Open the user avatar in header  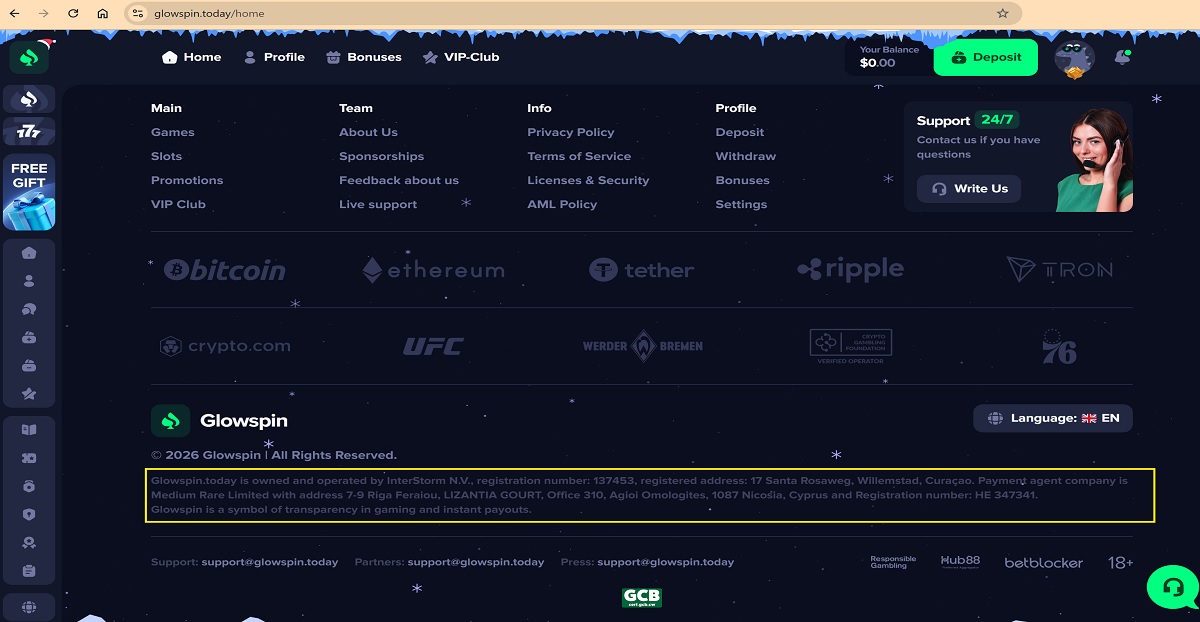point(1075,58)
